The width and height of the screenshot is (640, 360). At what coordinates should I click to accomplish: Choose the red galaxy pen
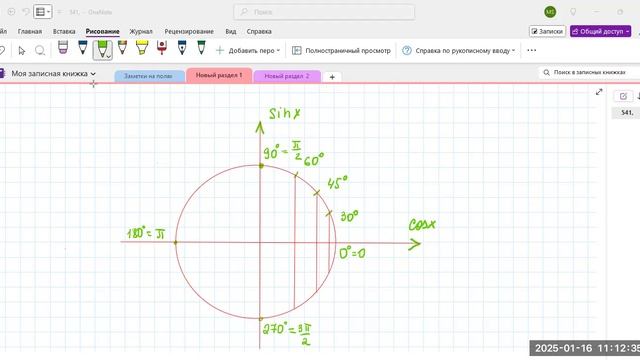point(162,48)
